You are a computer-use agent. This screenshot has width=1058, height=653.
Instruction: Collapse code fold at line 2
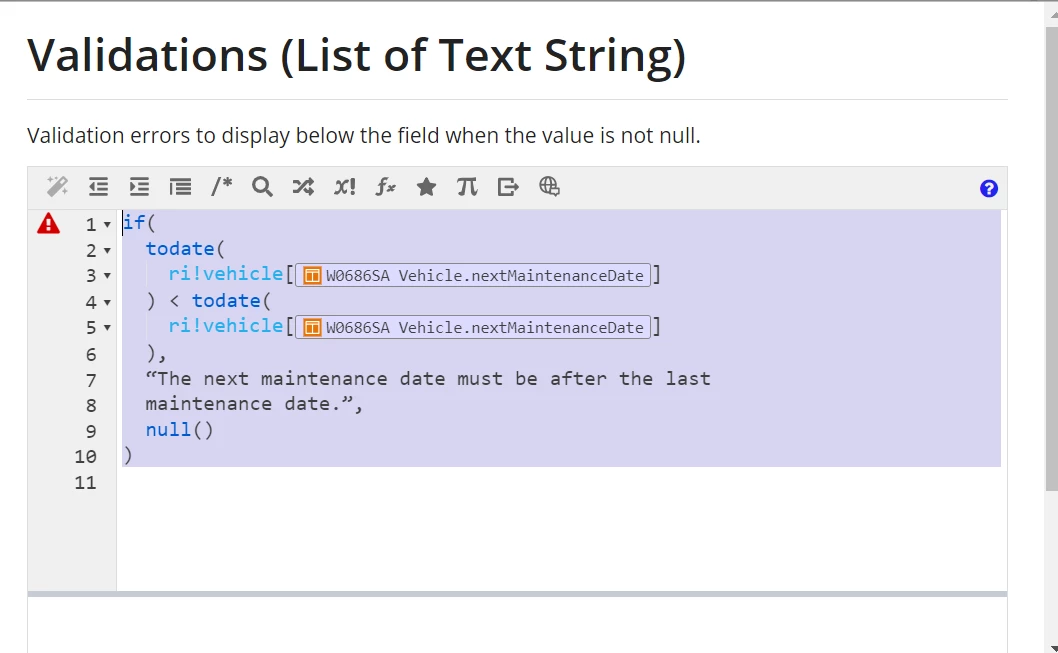point(107,251)
